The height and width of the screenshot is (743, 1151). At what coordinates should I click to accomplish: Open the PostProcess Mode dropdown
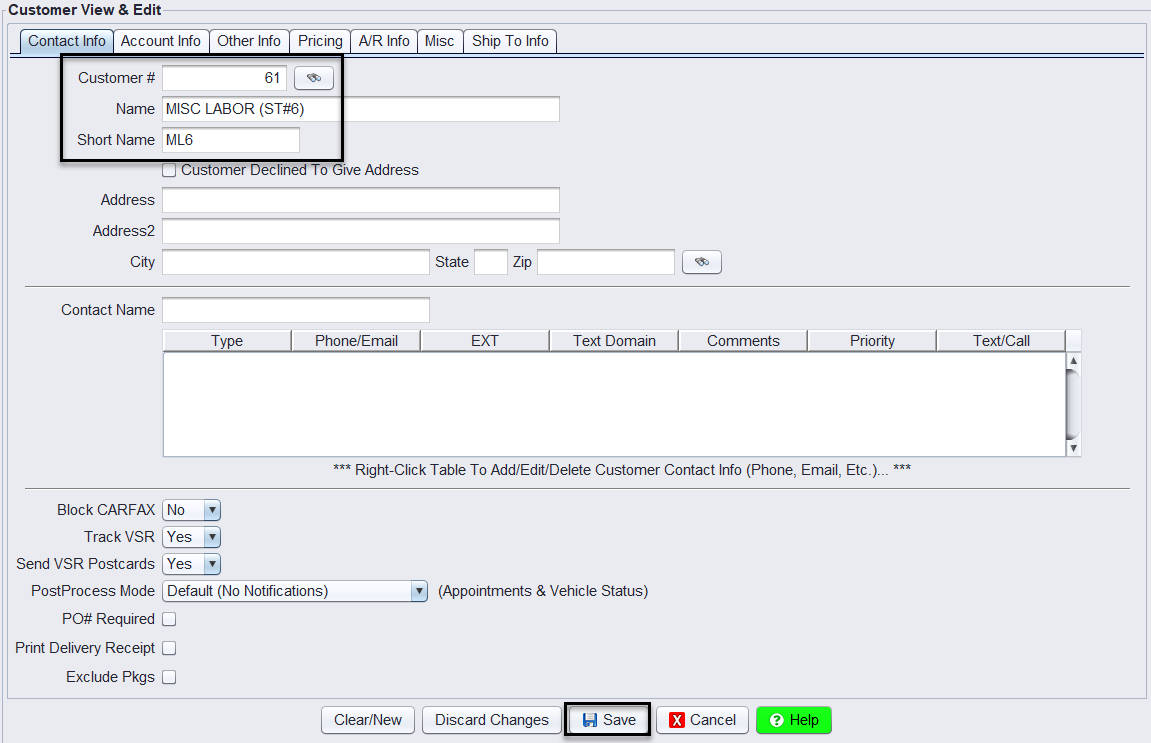tap(419, 591)
